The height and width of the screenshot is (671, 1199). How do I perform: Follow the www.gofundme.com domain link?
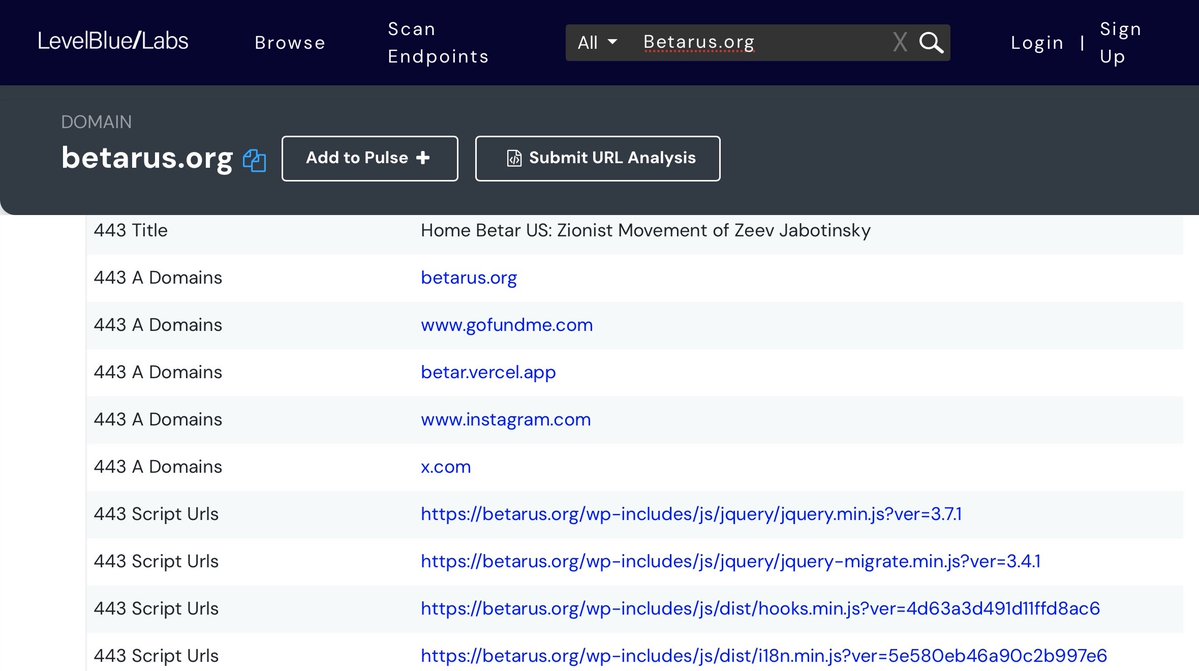click(x=507, y=325)
